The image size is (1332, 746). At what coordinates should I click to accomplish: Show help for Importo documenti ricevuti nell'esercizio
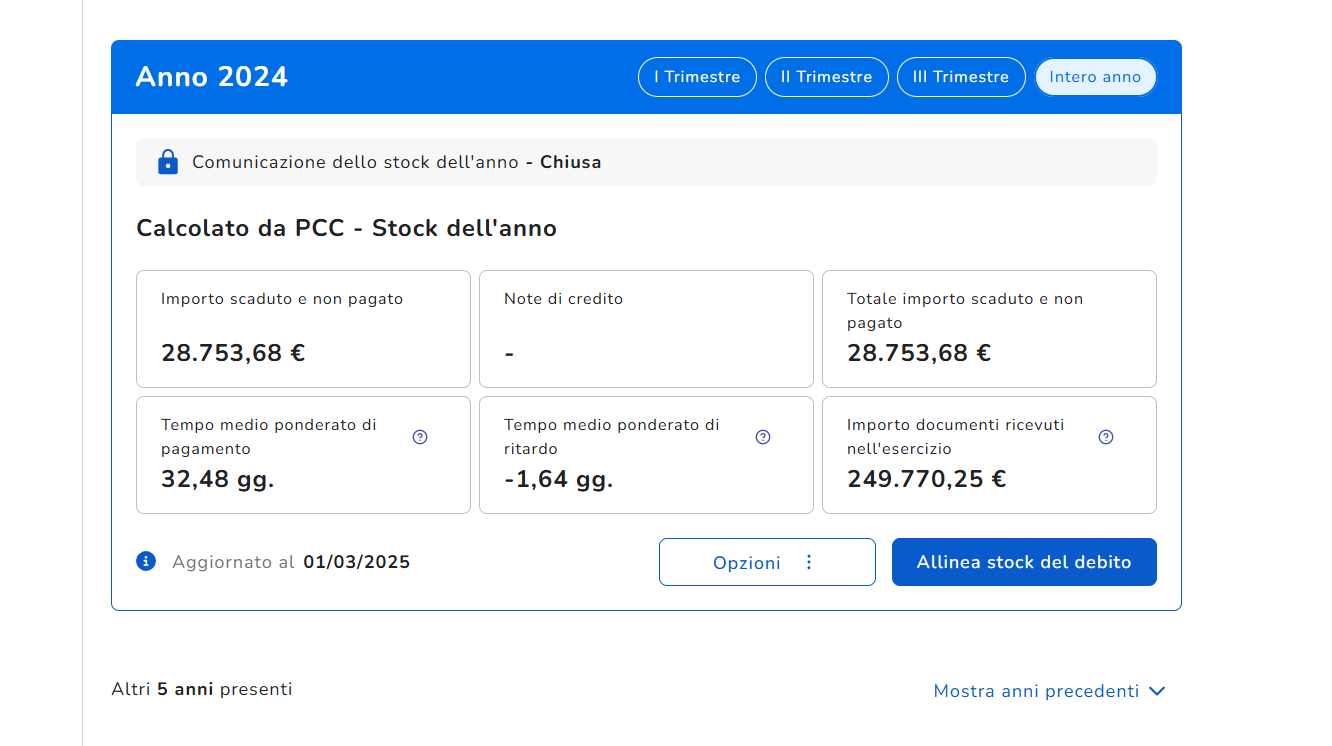(x=1106, y=437)
